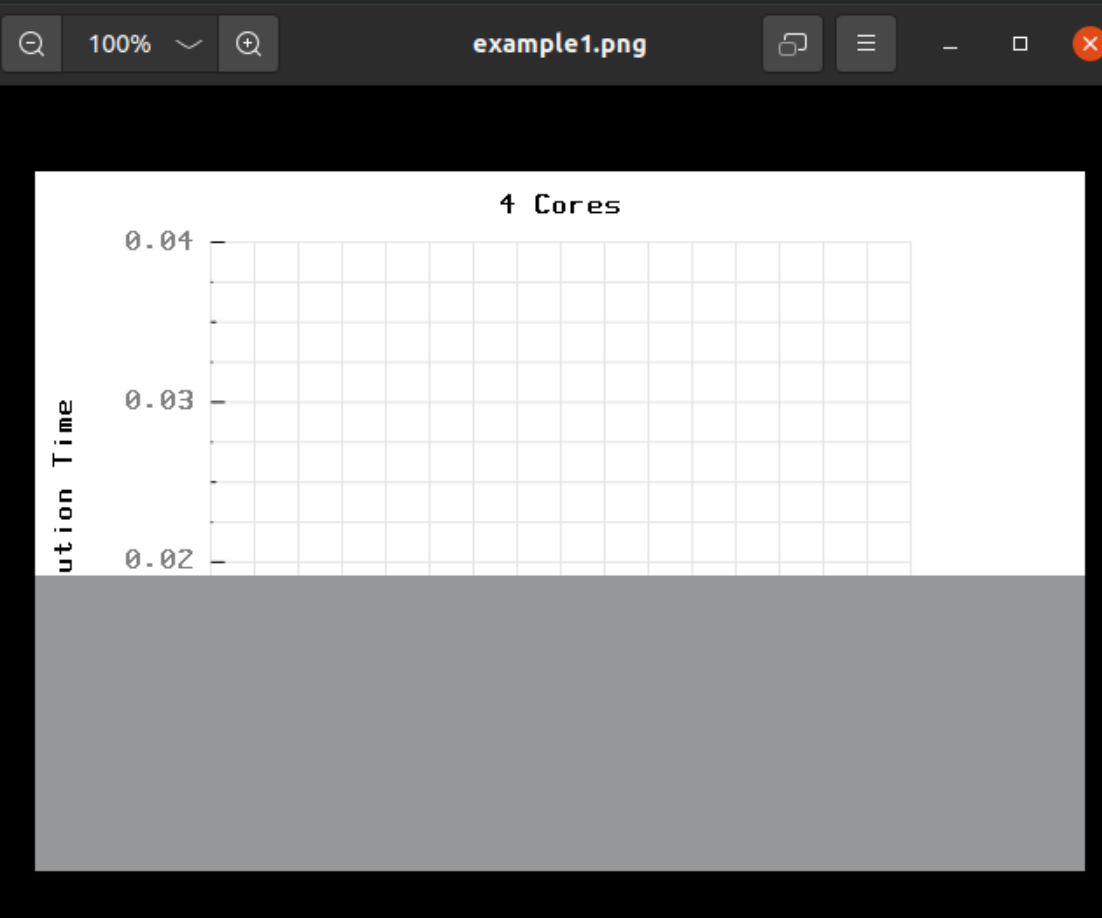Click the 0.04 y-axis label
The image size is (1102, 918).
pos(159,241)
